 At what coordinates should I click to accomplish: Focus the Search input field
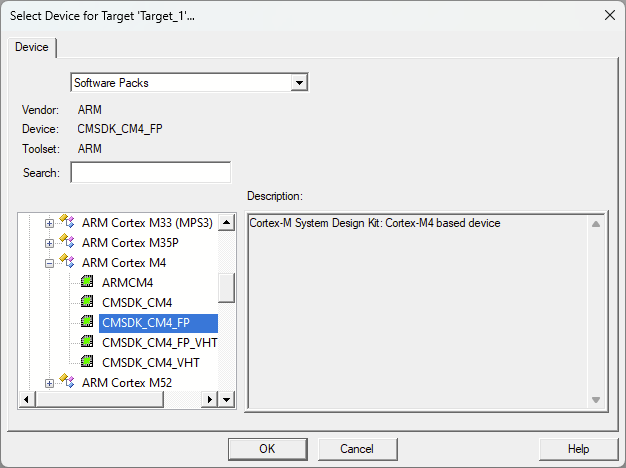[x=150, y=173]
